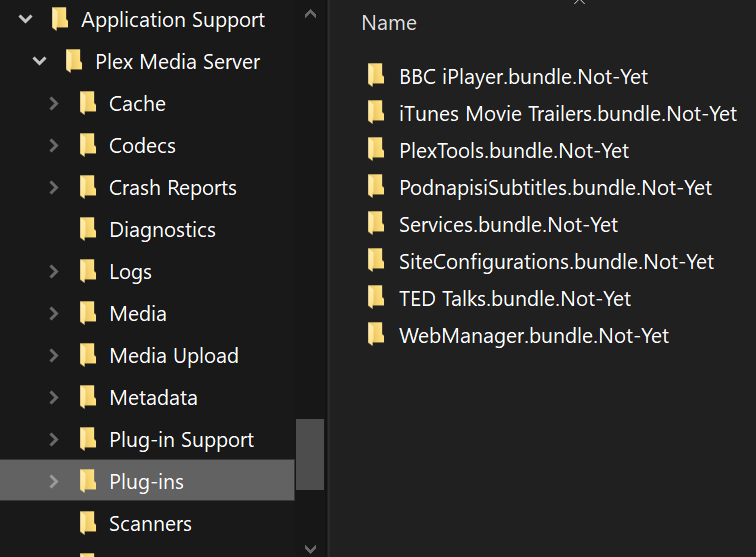The width and height of the screenshot is (756, 557).
Task: Select PlexTools.bundle.Not-Yet file name
Action: [514, 151]
